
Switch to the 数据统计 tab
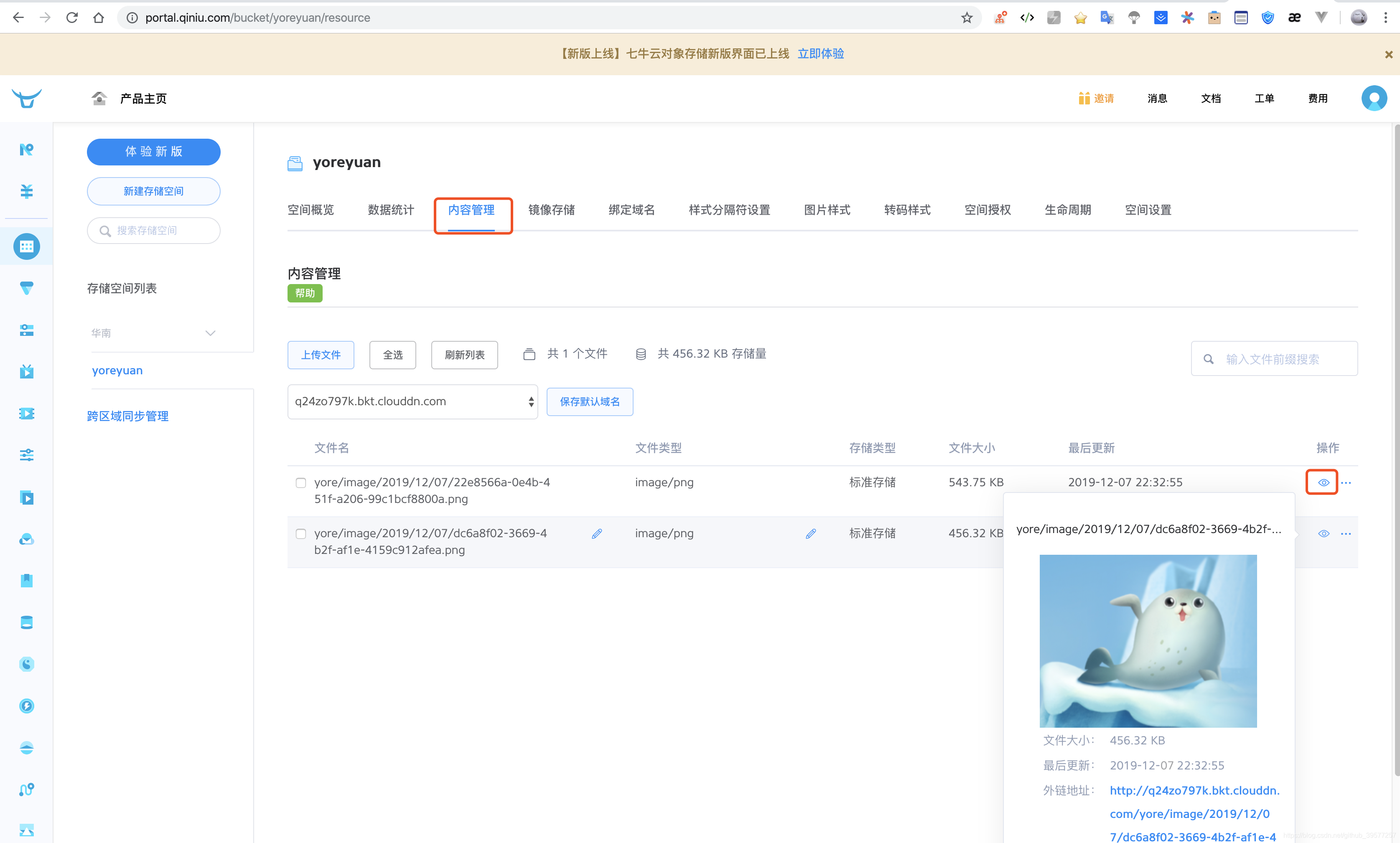[391, 210]
